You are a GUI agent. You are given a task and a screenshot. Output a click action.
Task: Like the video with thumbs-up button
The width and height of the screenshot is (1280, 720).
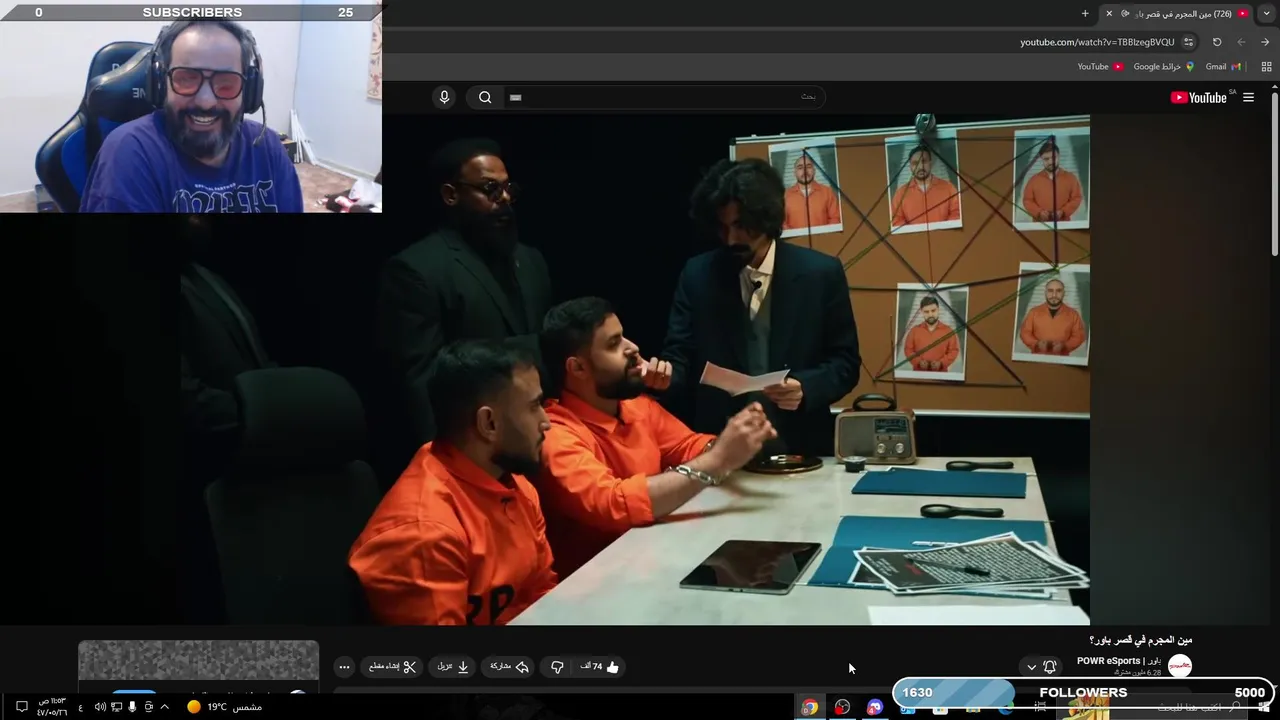coord(601,667)
